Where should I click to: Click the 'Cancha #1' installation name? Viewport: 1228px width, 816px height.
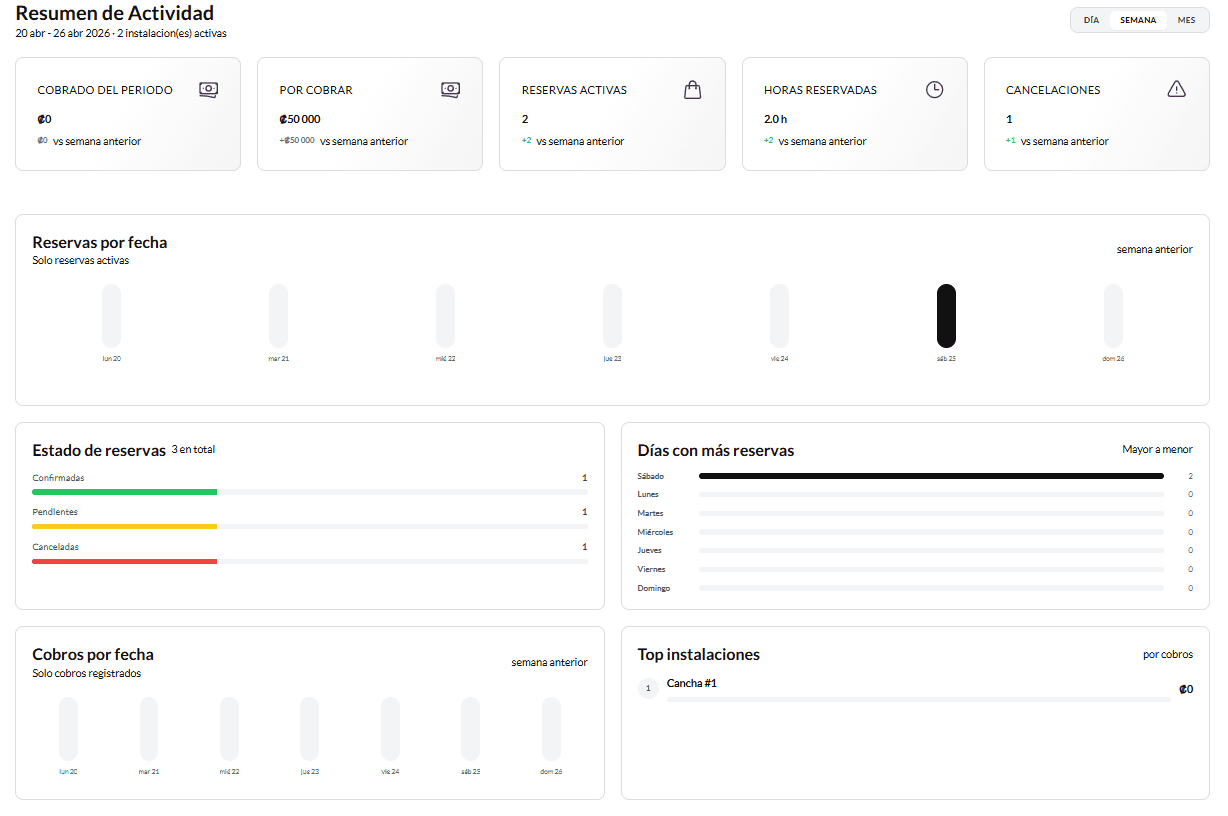coord(692,683)
